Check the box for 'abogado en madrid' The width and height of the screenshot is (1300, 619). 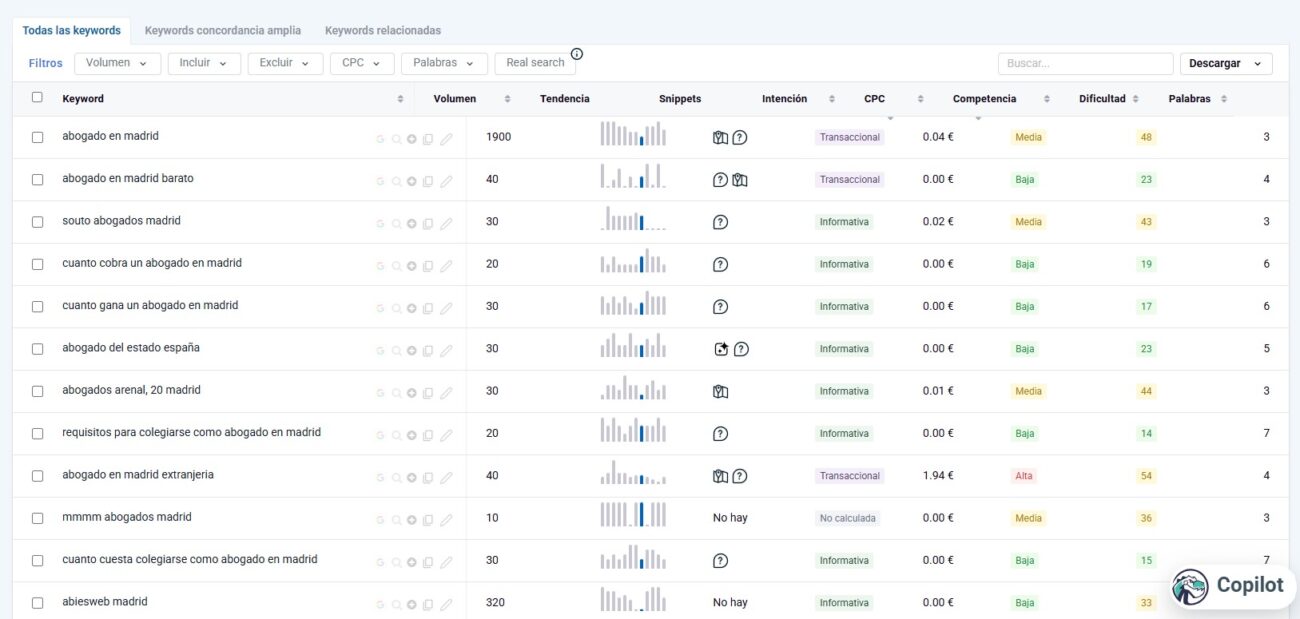[37, 138]
